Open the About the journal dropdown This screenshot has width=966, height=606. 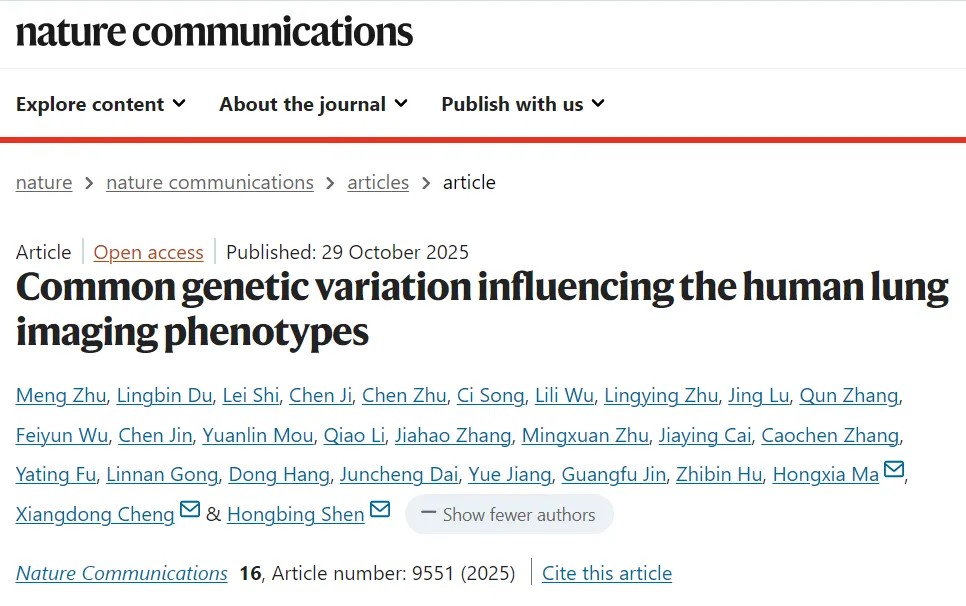pos(313,104)
